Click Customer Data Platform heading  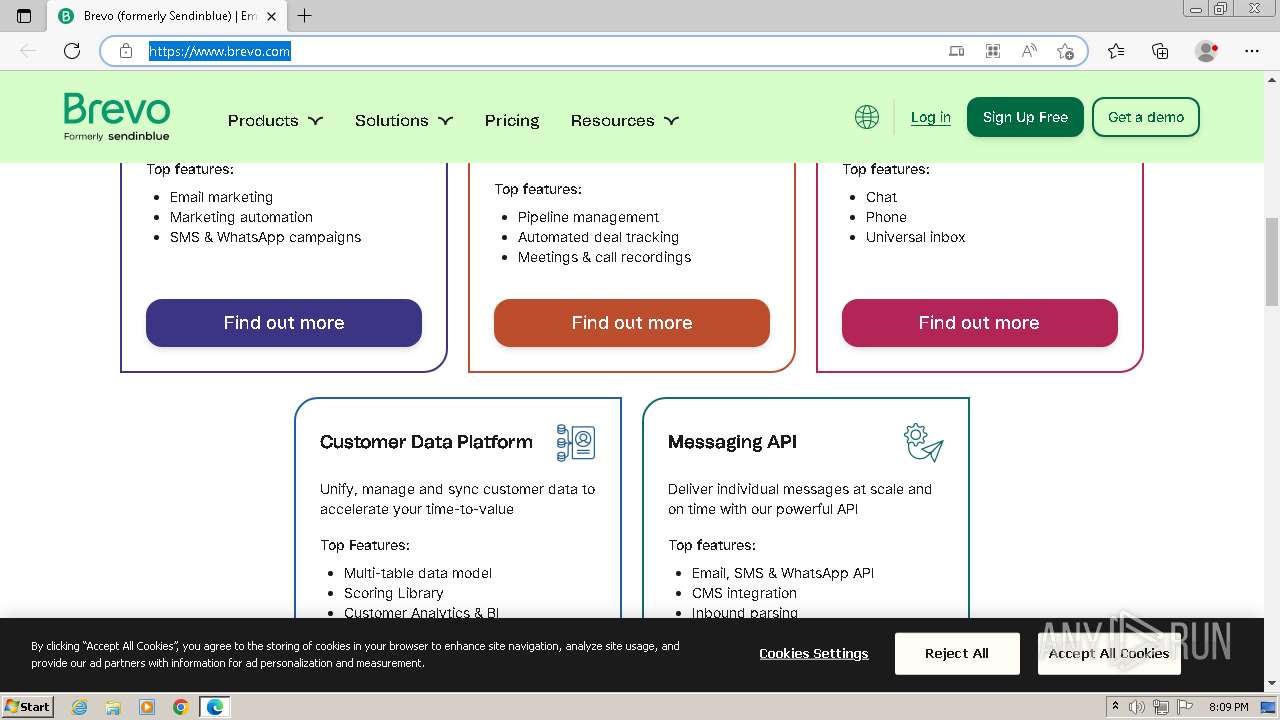(x=426, y=442)
